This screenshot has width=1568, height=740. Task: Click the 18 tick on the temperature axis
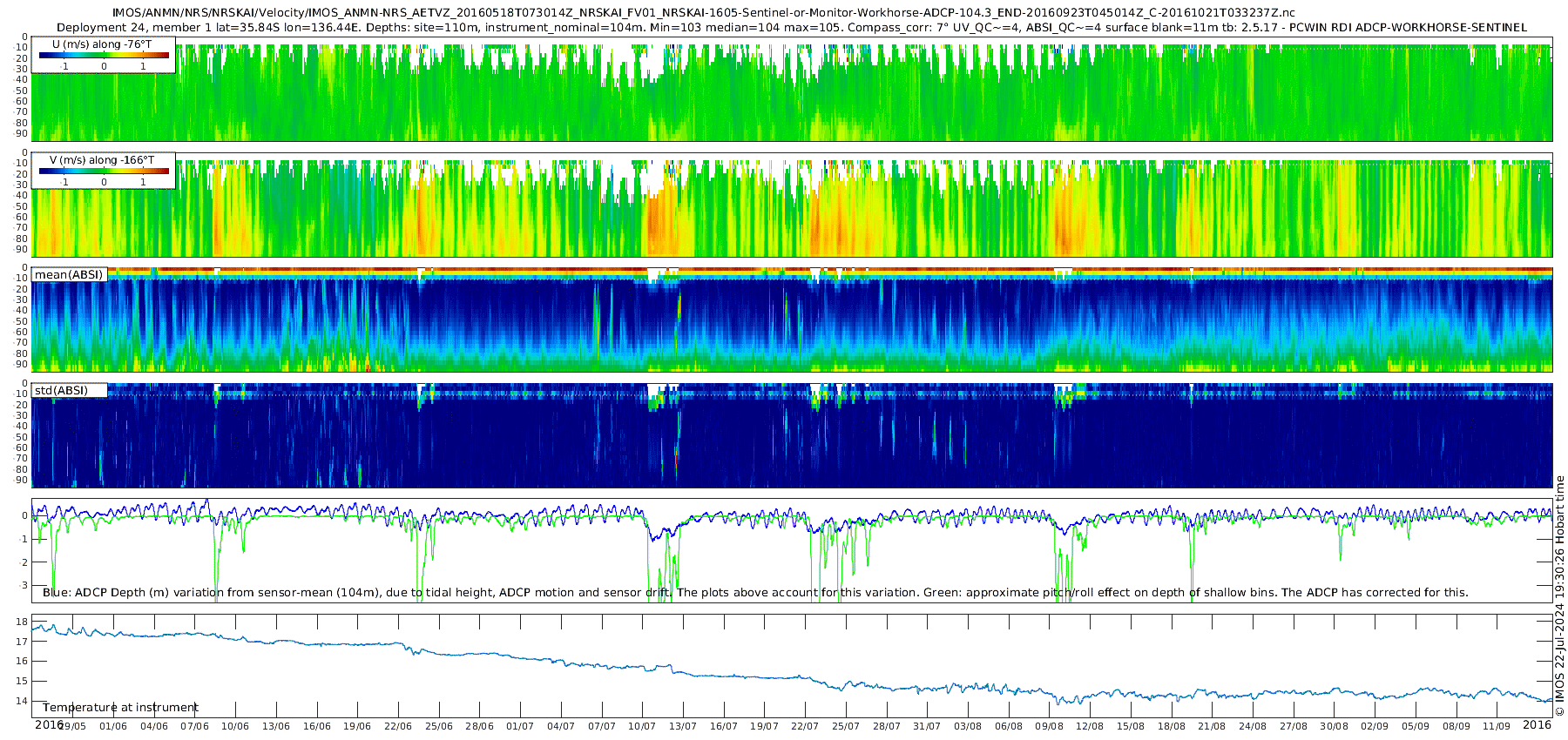click(23, 622)
